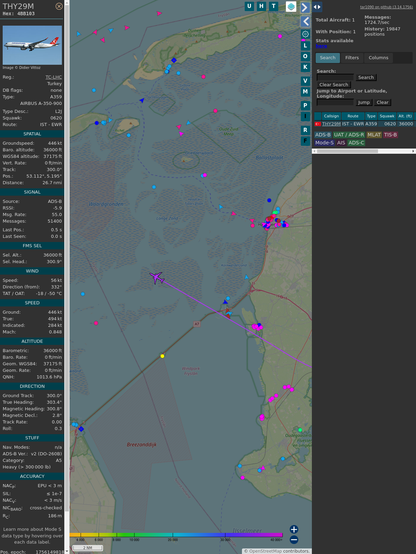Switch to the Columns tab
416x554 pixels.
(378, 58)
